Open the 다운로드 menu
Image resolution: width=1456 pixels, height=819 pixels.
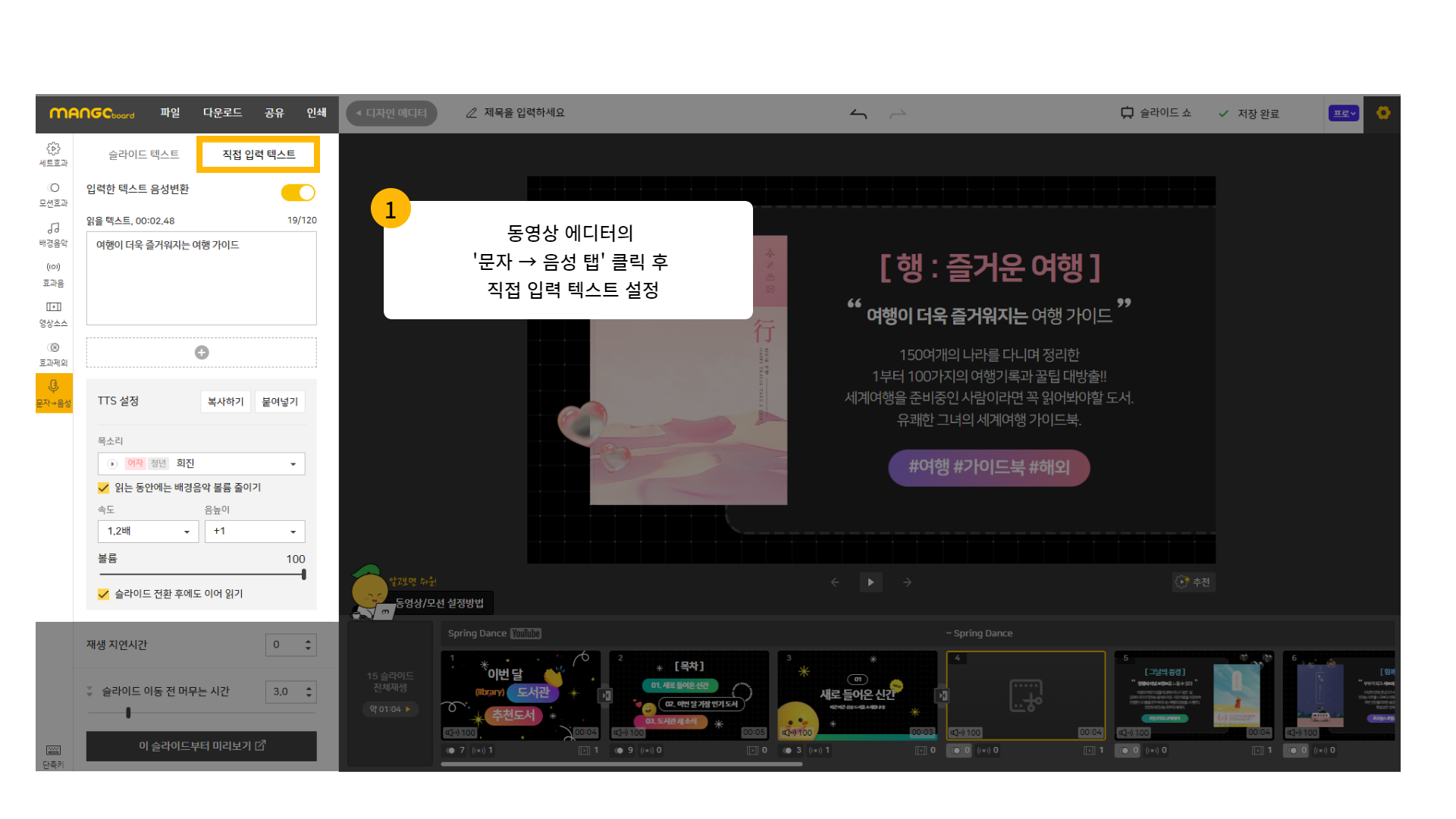[x=222, y=113]
